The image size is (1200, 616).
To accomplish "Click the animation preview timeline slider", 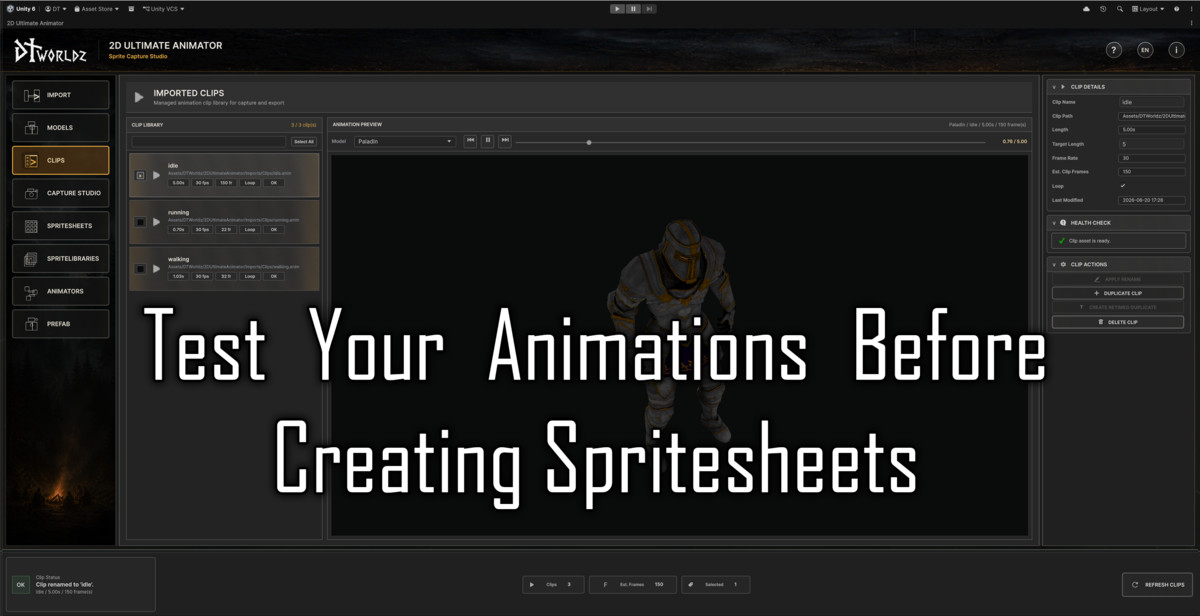I will tap(751, 142).
